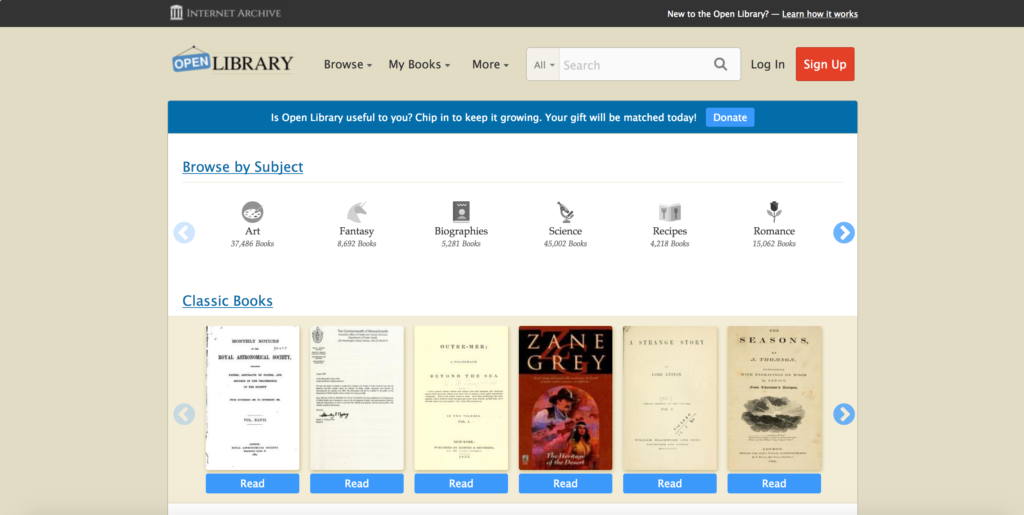Screen dimensions: 1024x515
Task: Open the All search filter dropdown
Action: [543, 65]
